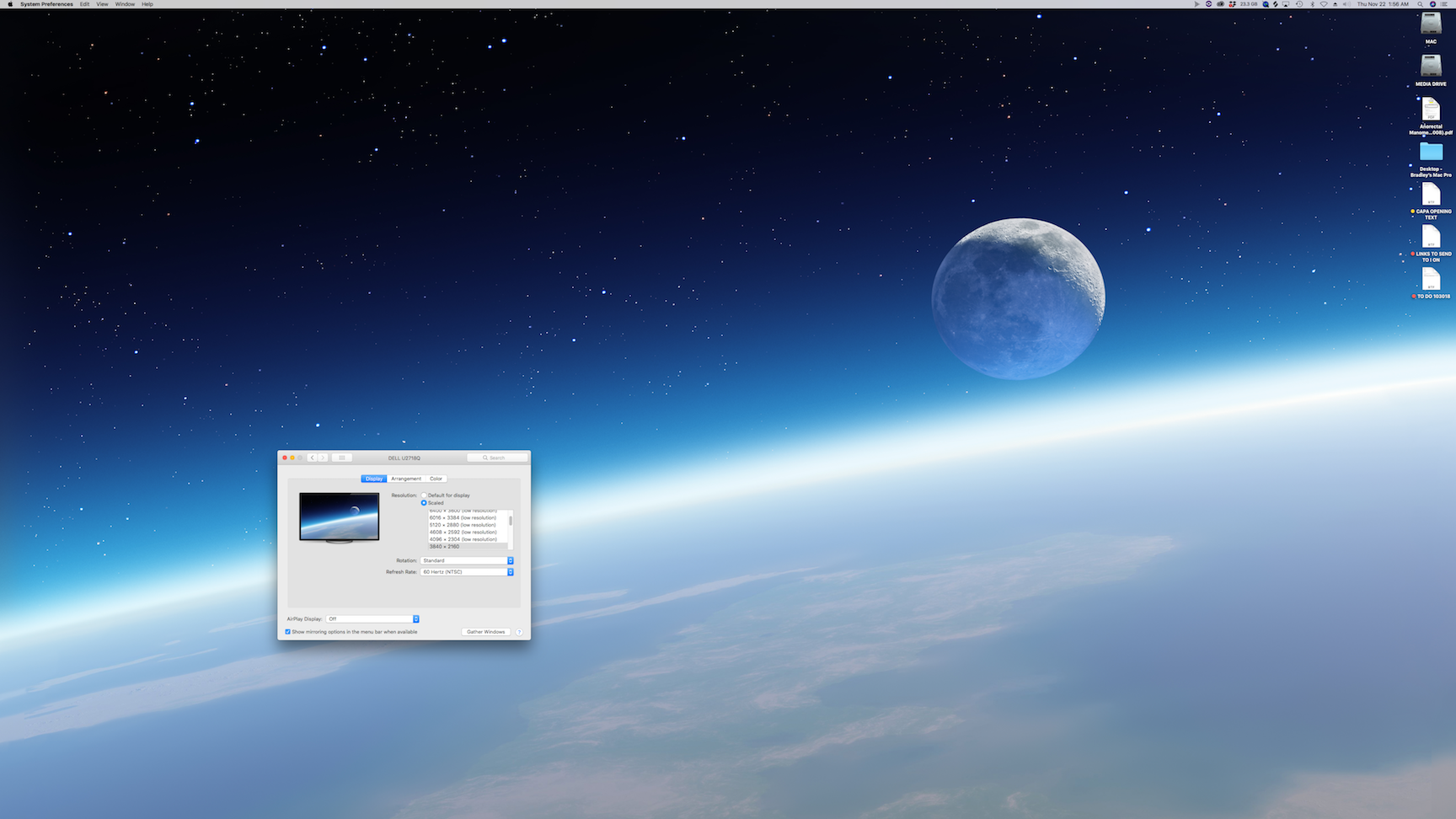Open Siri from the menu bar
The width and height of the screenshot is (1456, 819).
tap(1432, 4)
